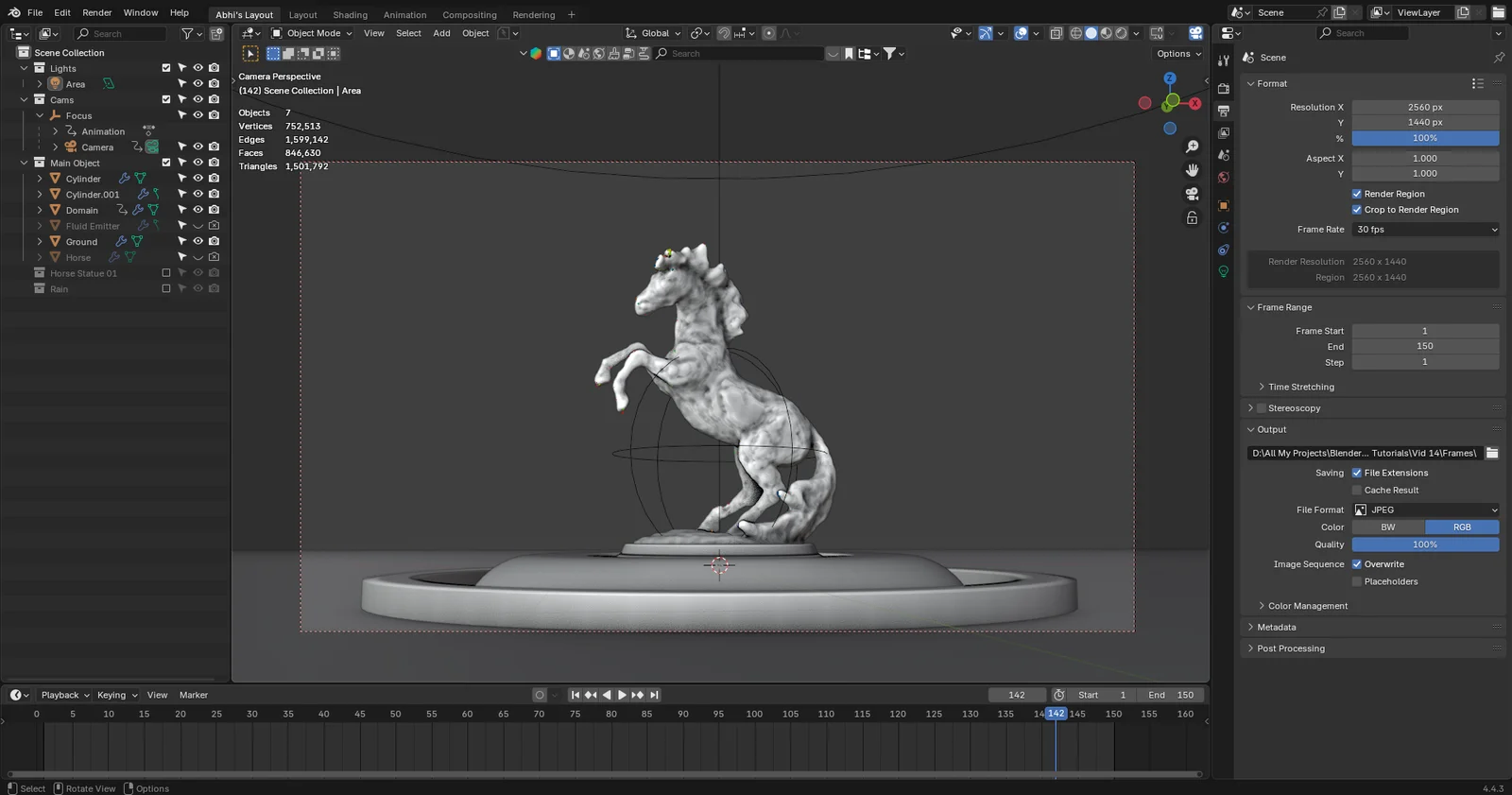Image resolution: width=1512 pixels, height=795 pixels.
Task: Exclude Lights collection via its checkbox
Action: coord(166,68)
